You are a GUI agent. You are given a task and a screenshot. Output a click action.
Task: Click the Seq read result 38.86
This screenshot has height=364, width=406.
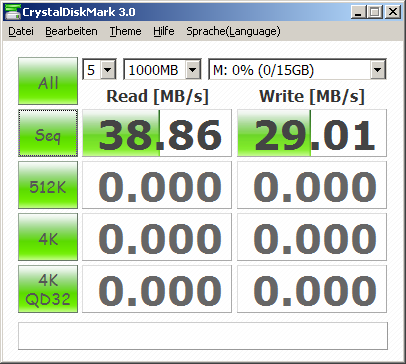[x=157, y=133]
